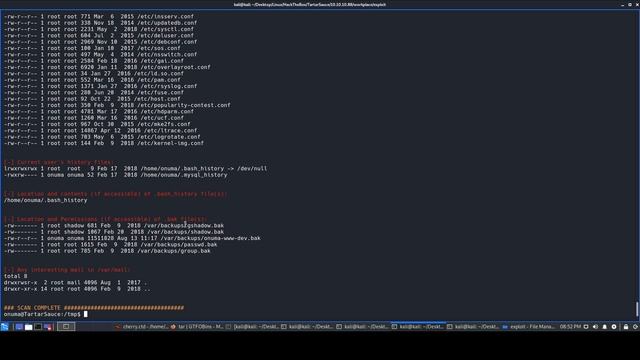The image size is (640, 360).
Task: Switch to tar | GTFOBins browser window
Action: tap(197, 327)
